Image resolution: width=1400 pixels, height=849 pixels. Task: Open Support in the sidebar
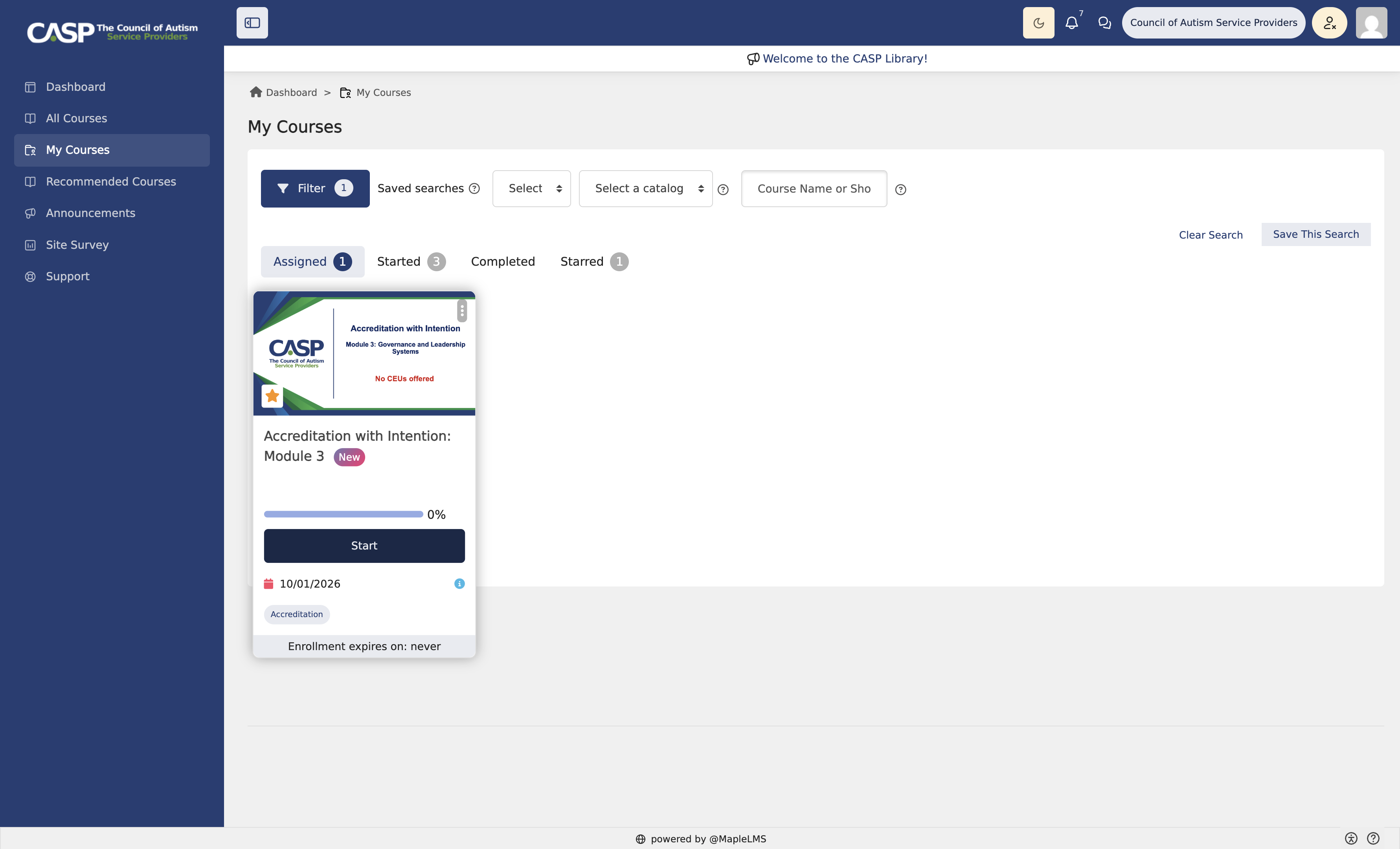(x=112, y=276)
